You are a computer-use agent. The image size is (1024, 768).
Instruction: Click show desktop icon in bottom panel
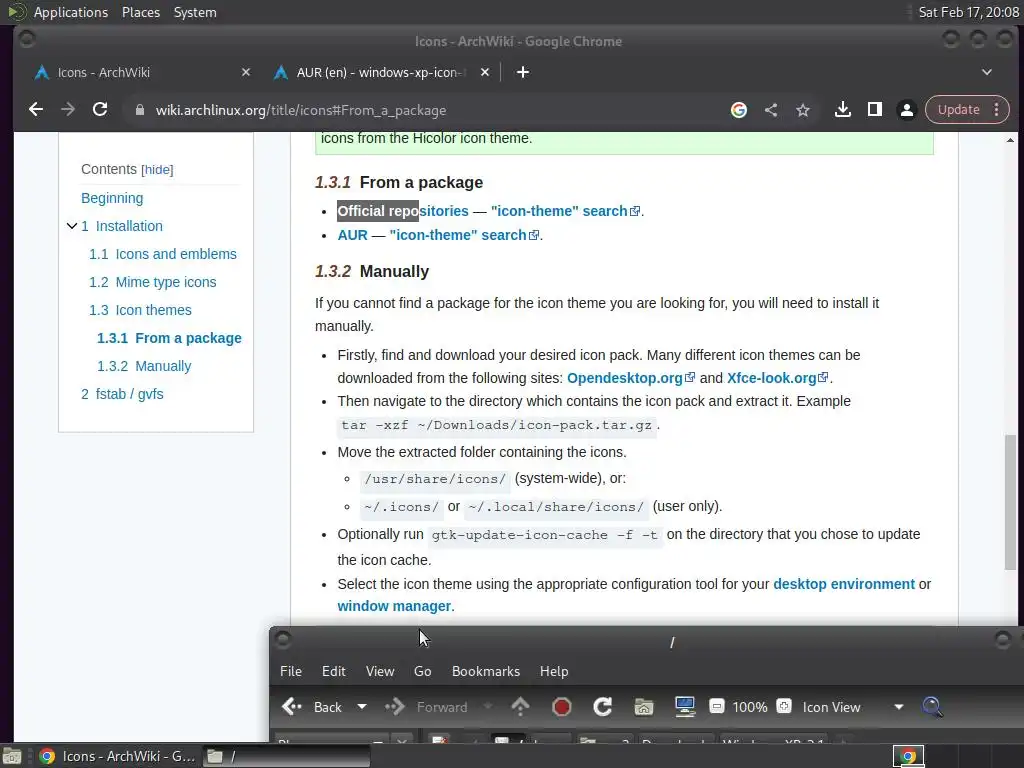pos(12,757)
